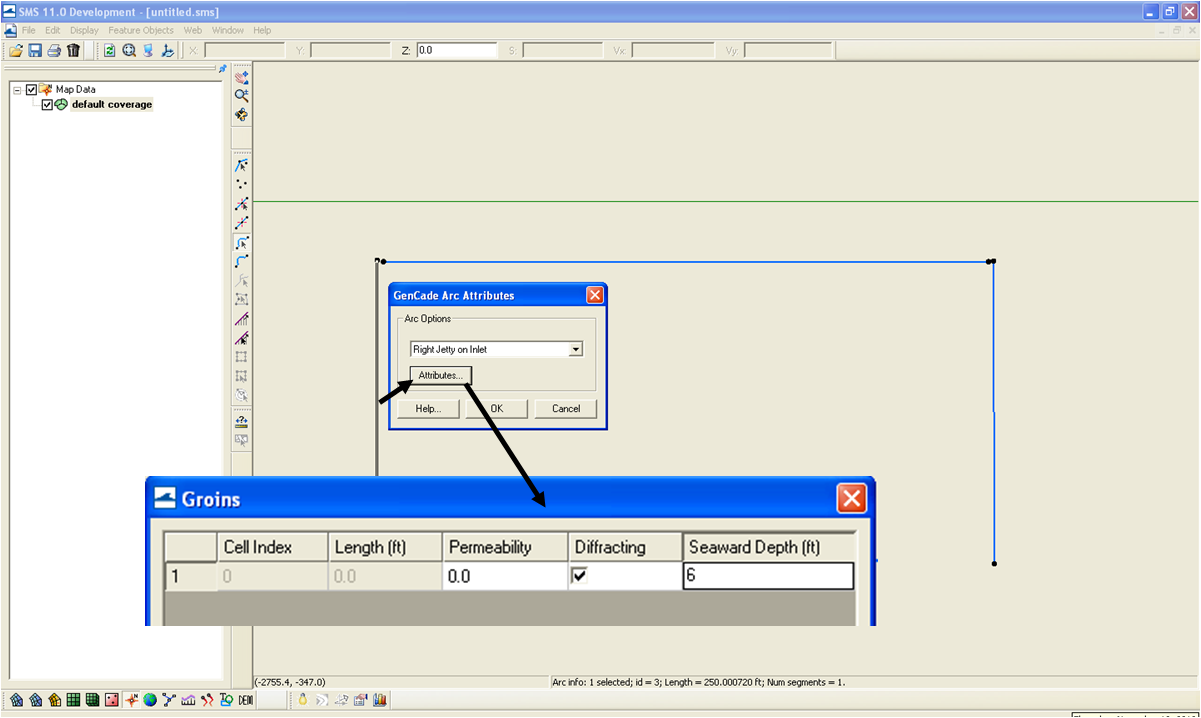Toggle the Diffracting checkbox in Groins
Screen dimensions: 1201x718
[x=580, y=575]
